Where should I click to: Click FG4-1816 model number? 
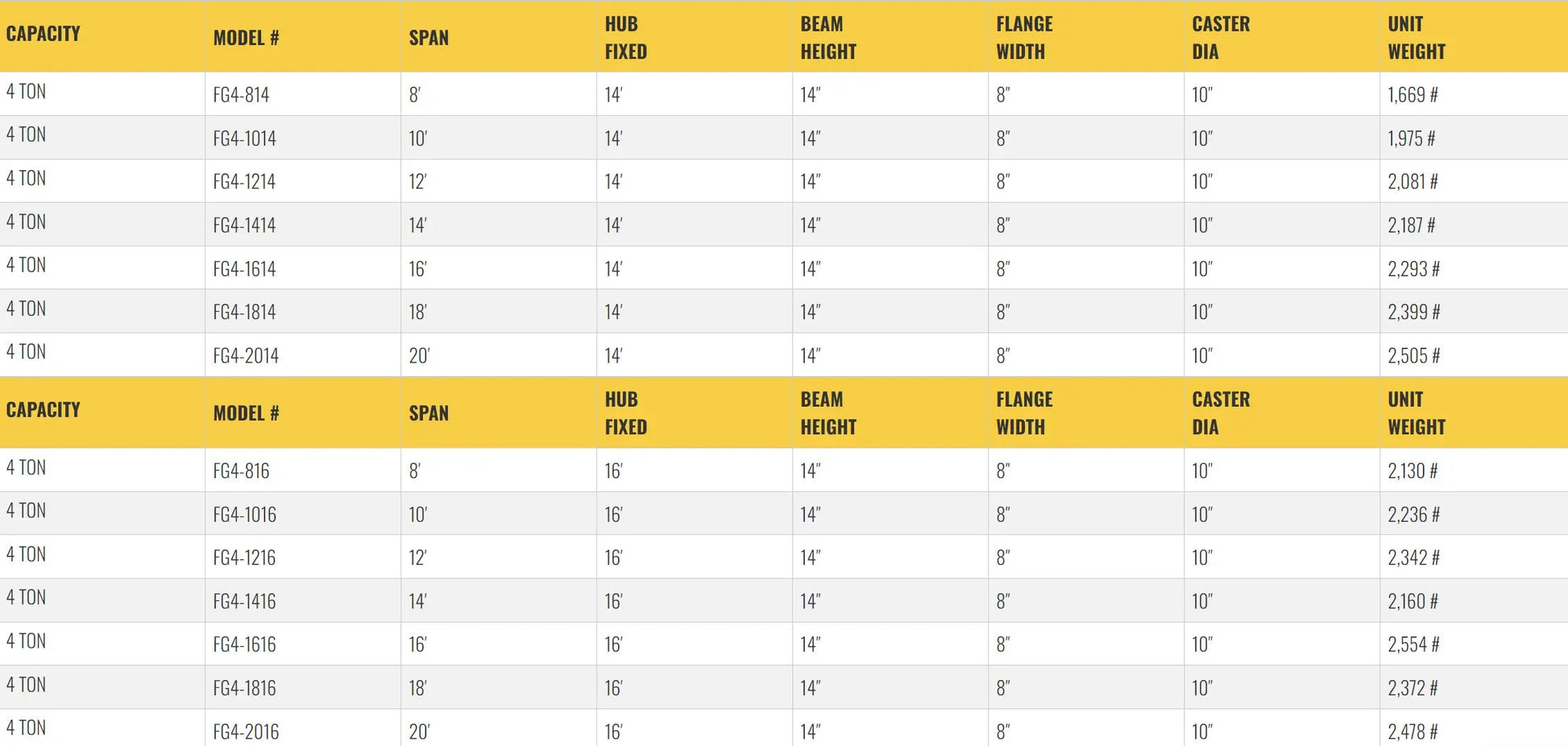point(244,689)
